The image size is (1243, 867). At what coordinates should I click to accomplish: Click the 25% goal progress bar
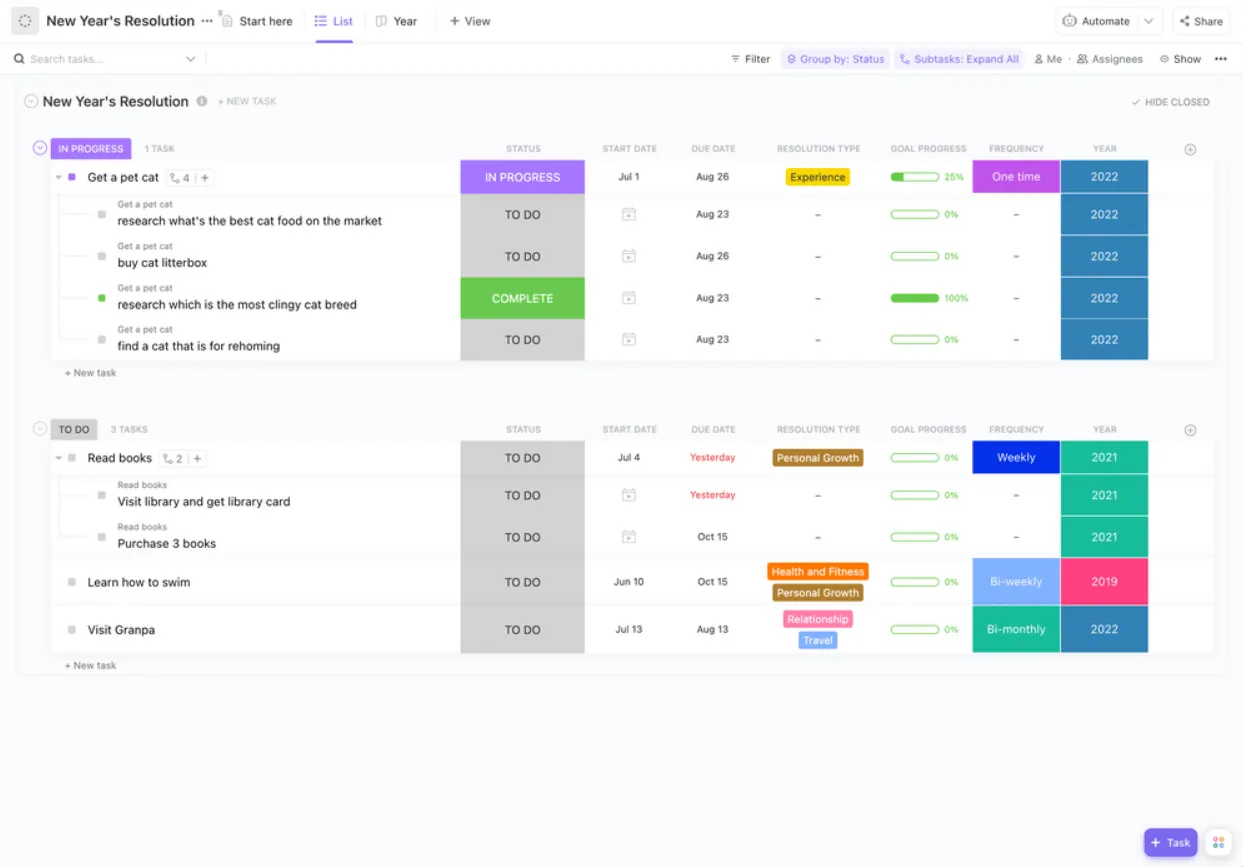[x=914, y=177]
